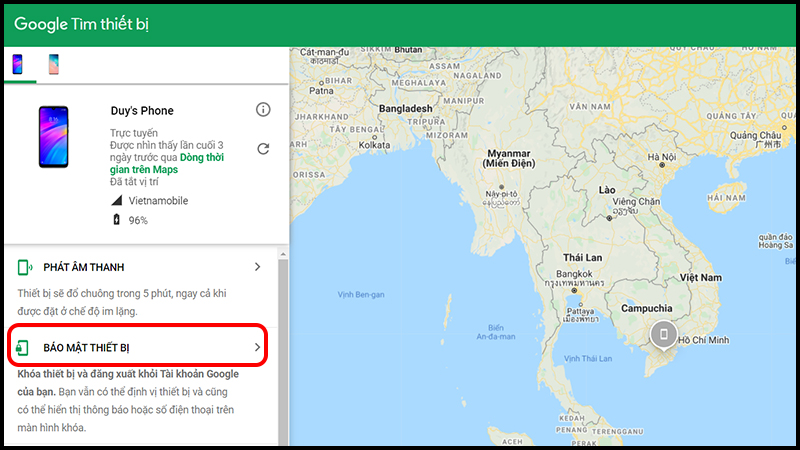Viewport: 800px width, 450px height.
Task: Click Bangladesh label on map
Action: pyautogui.click(x=405, y=109)
